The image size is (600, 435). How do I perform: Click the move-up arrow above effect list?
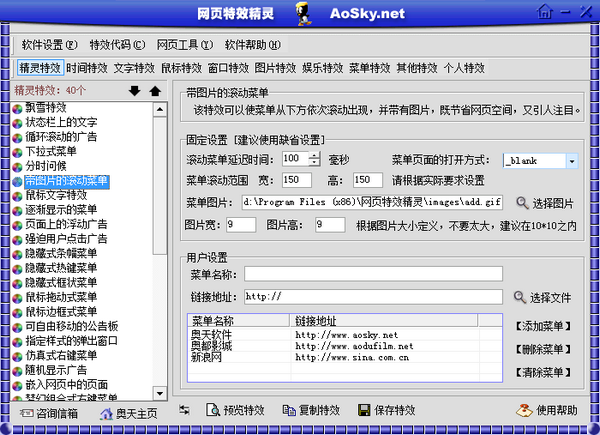(154, 92)
